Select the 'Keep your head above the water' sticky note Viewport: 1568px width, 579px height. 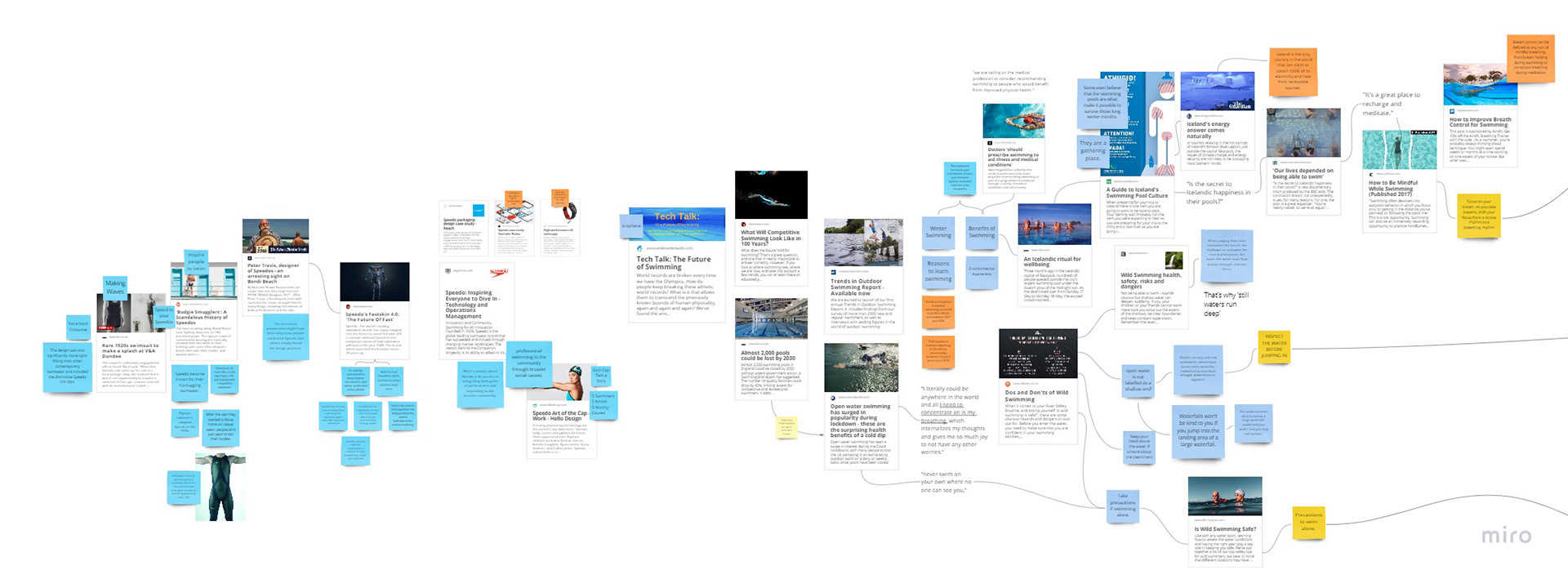(1138, 447)
